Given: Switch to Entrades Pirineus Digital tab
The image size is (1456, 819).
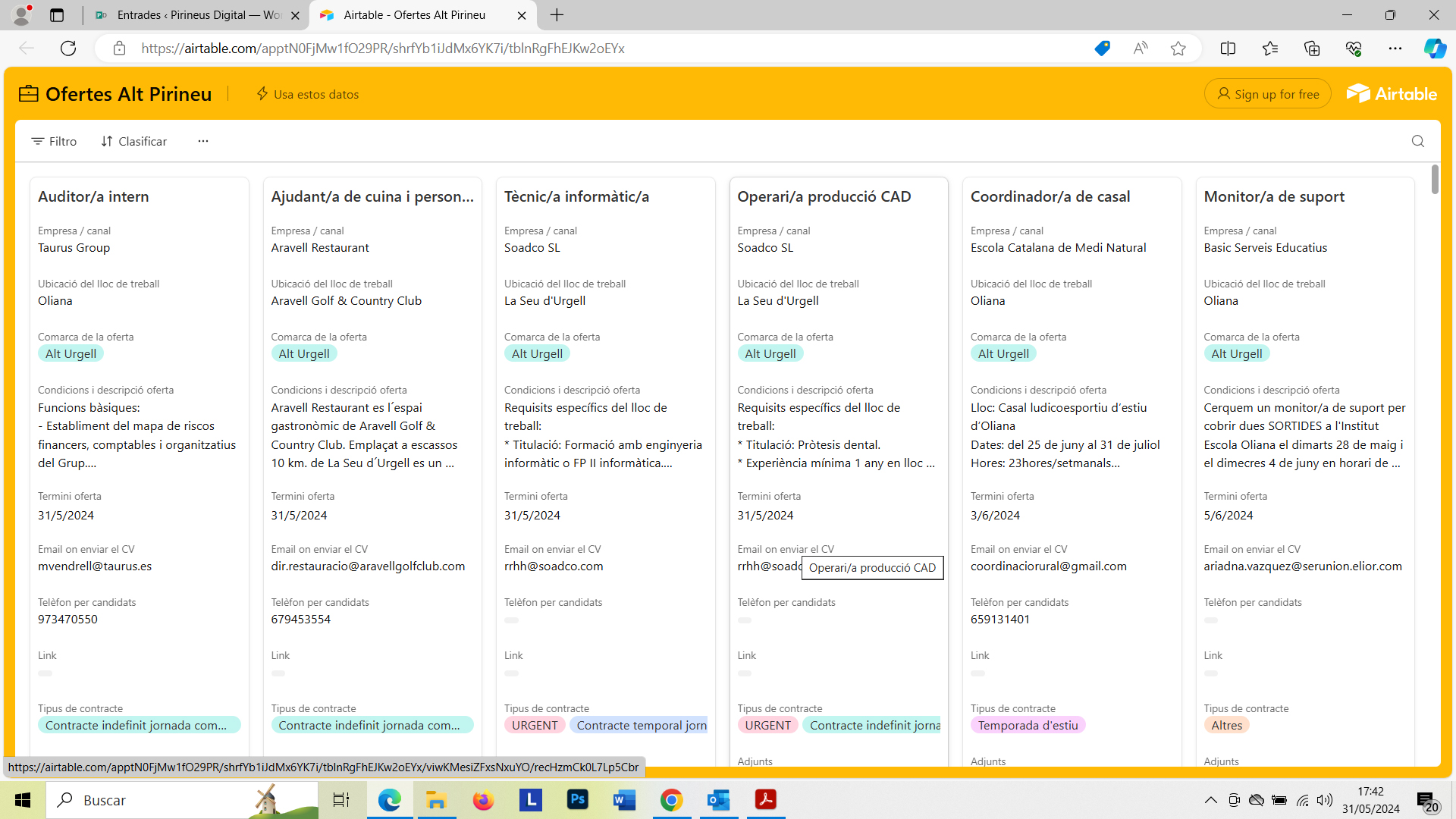Looking at the screenshot, I should pos(197,15).
